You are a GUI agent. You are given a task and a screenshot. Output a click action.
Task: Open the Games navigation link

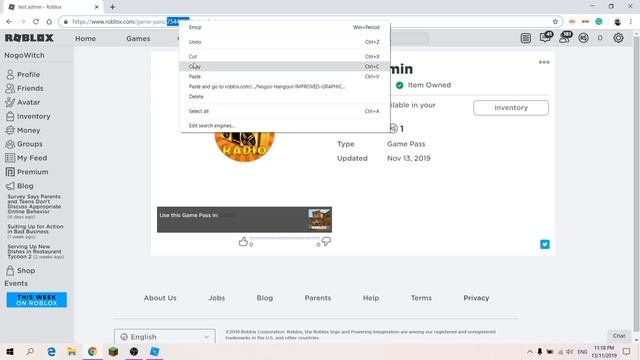(138, 38)
